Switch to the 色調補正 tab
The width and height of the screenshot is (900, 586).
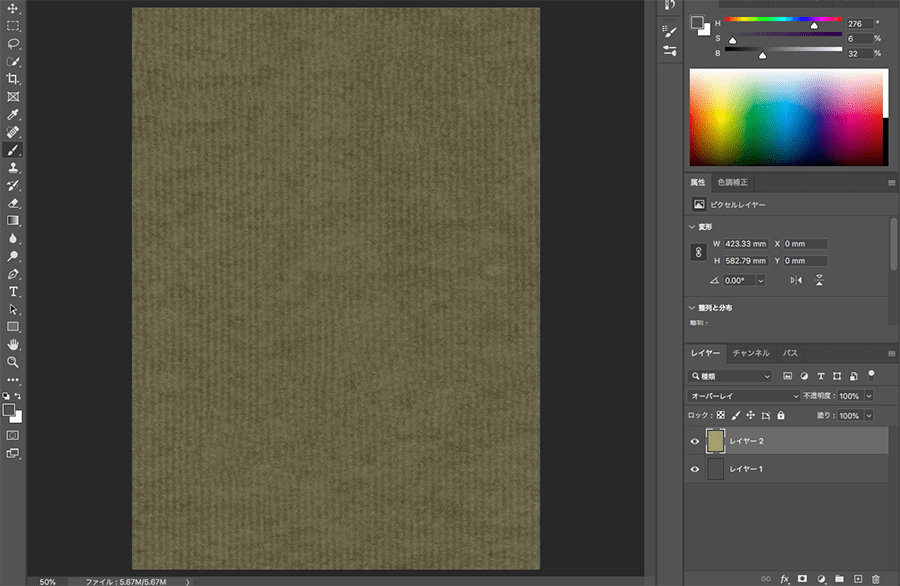point(732,183)
